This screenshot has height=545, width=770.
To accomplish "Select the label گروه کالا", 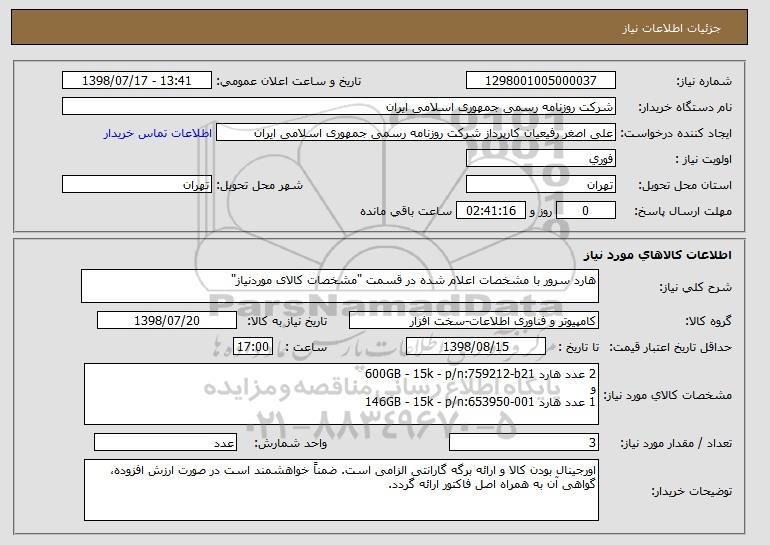I will [x=708, y=322].
